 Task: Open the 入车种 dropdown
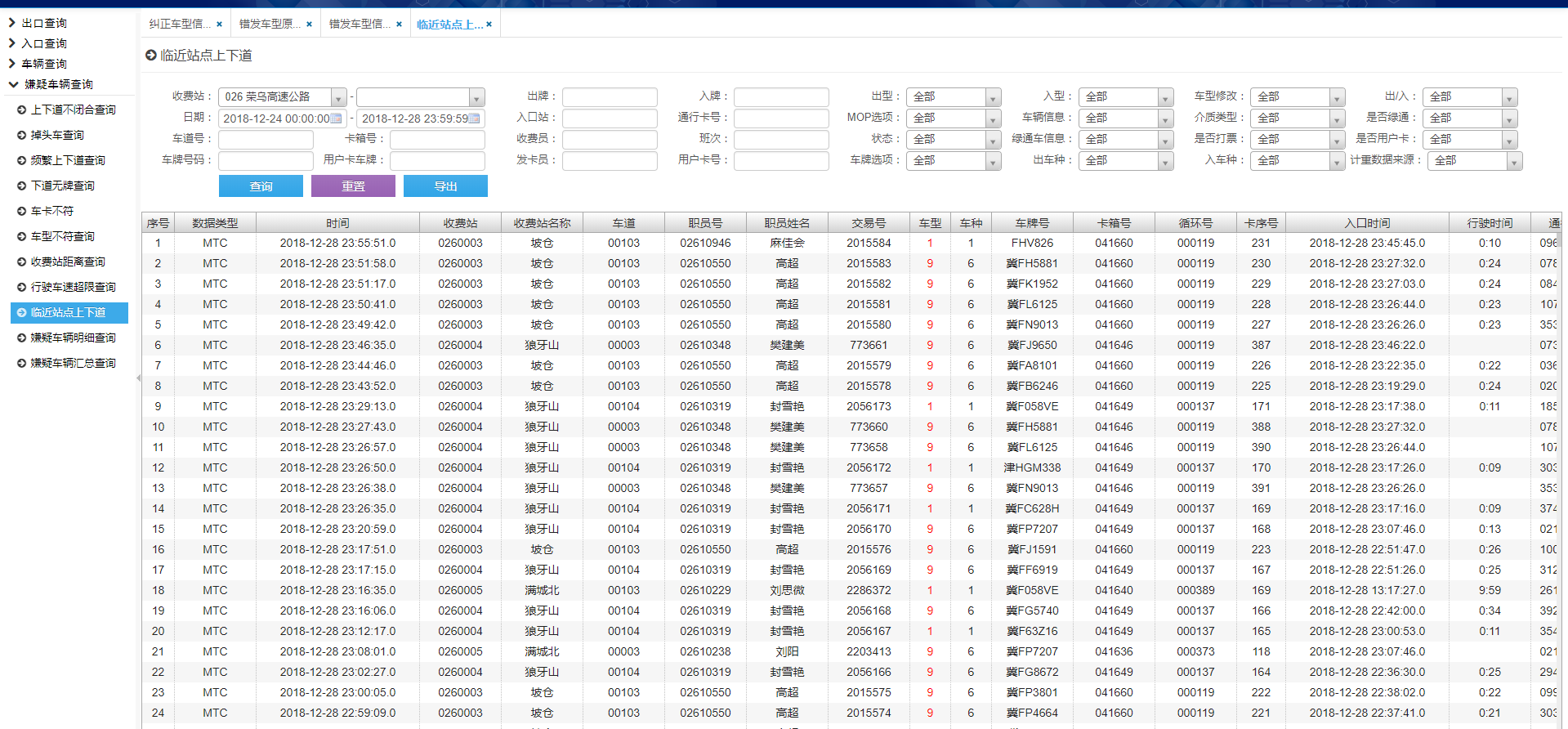tap(1337, 161)
